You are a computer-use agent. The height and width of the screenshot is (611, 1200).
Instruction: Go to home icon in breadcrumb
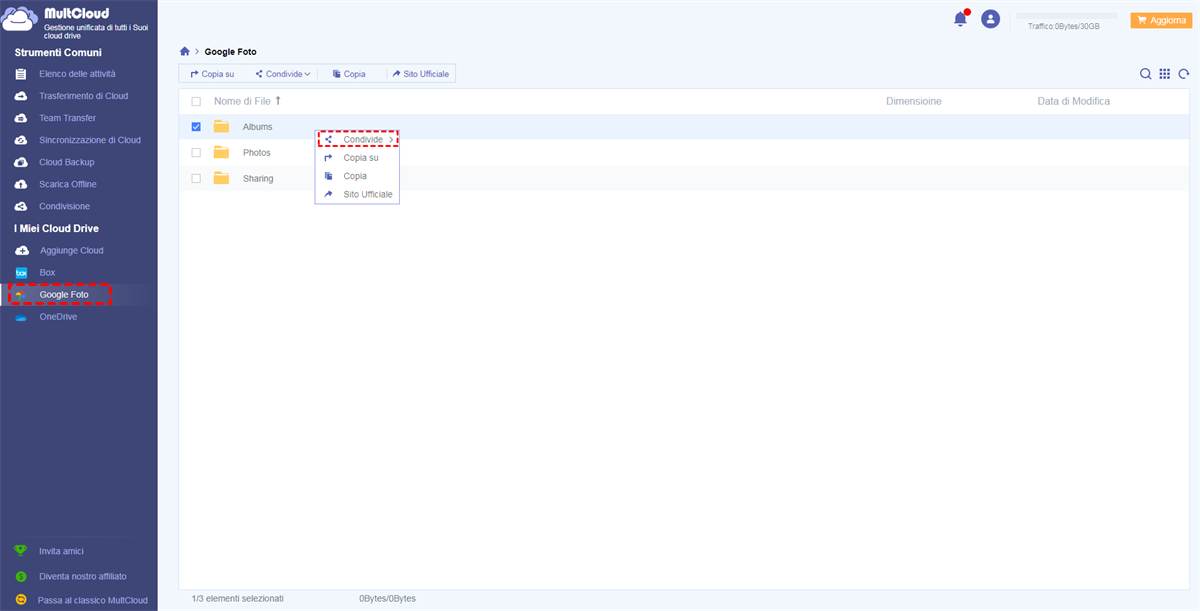coord(184,51)
